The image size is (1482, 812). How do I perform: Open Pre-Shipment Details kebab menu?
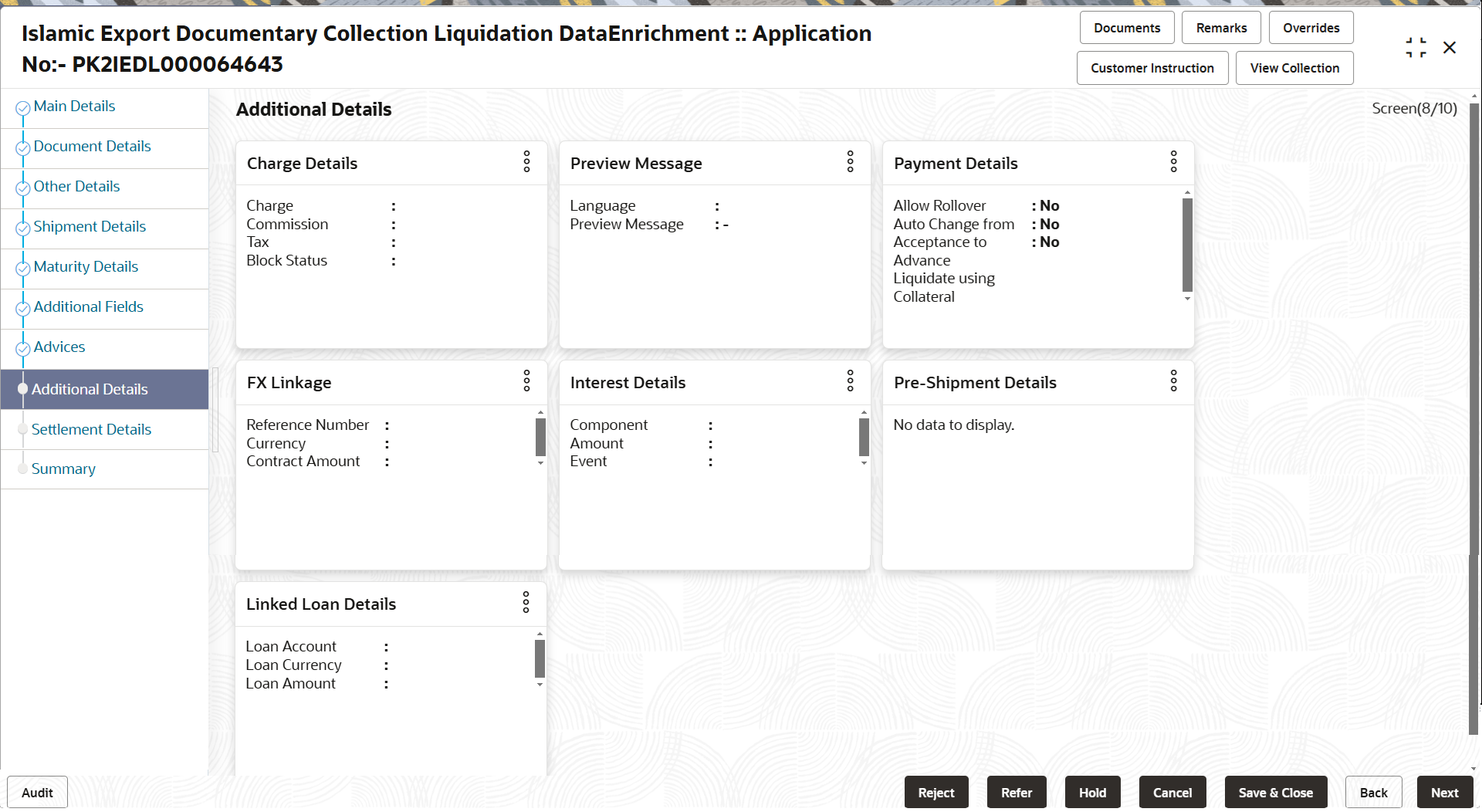pos(1173,381)
